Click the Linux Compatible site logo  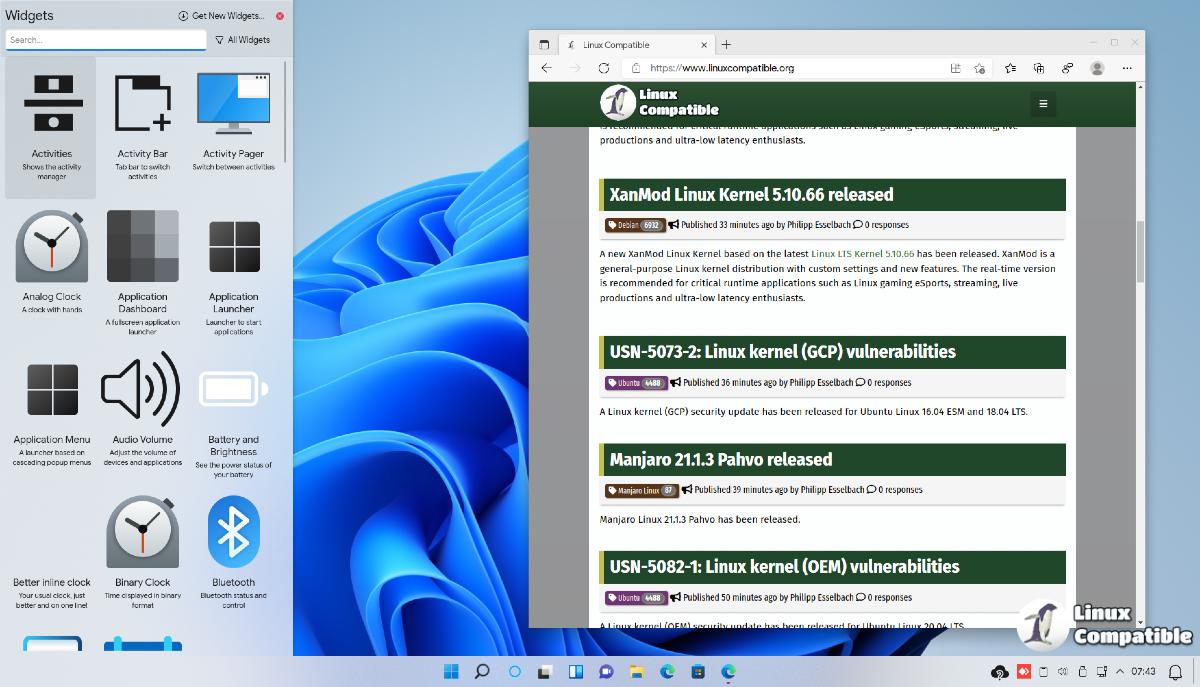pos(660,102)
